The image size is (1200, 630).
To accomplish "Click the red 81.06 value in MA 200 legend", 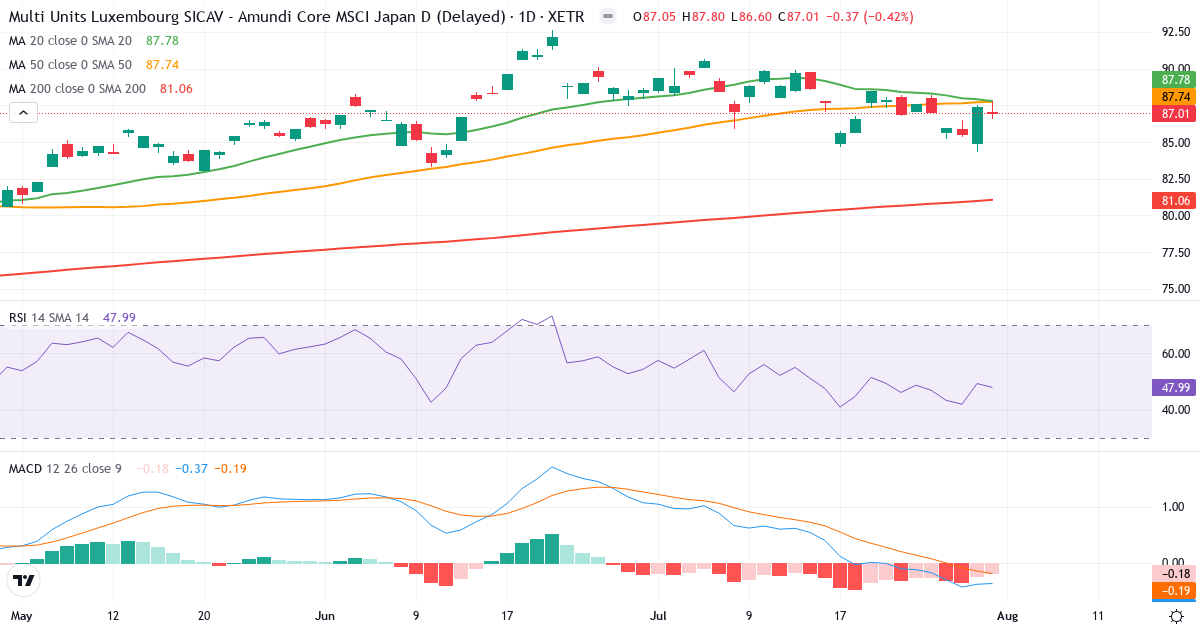I will click(176, 88).
